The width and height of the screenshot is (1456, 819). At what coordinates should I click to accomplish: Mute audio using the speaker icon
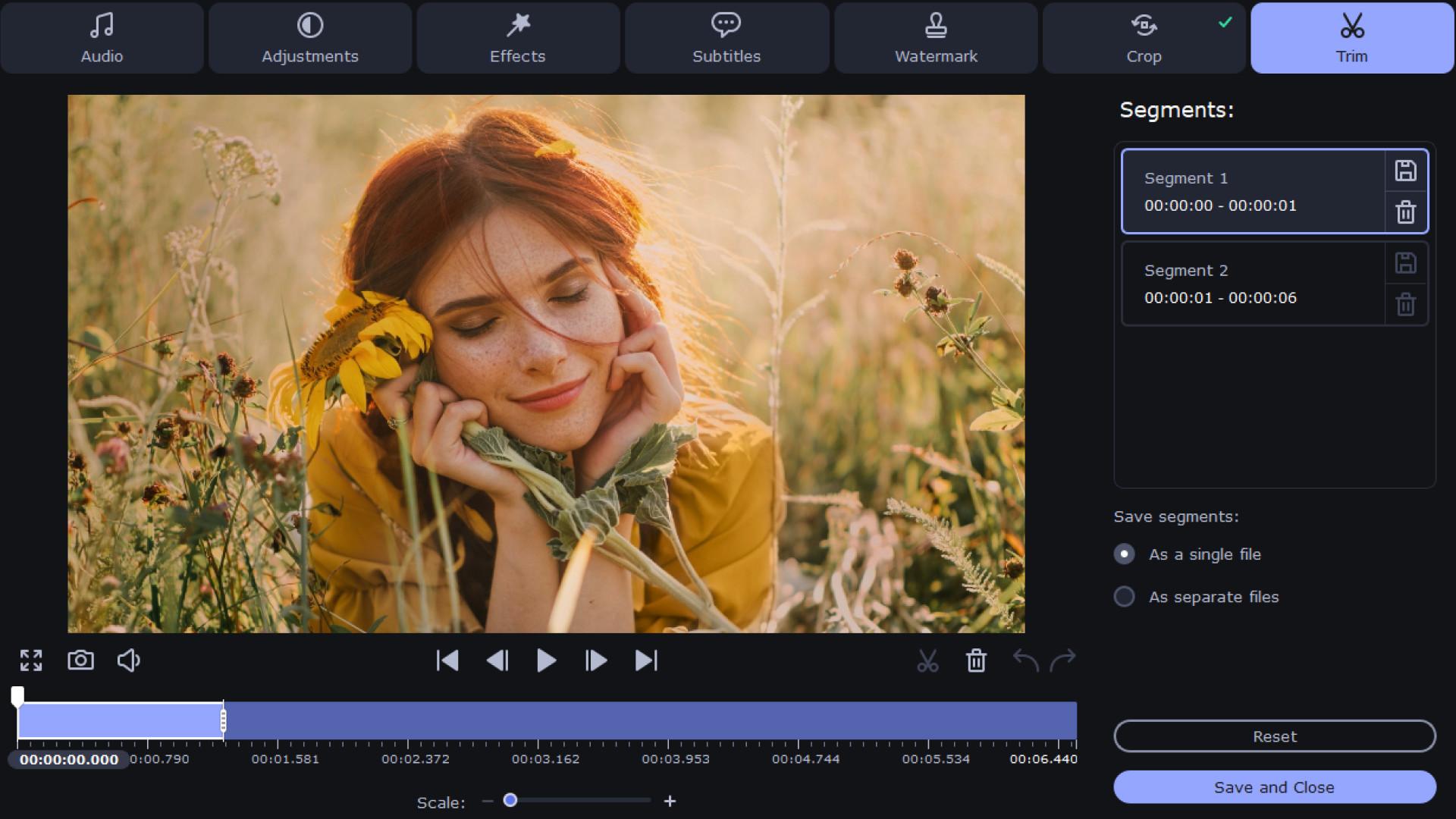[x=127, y=661]
